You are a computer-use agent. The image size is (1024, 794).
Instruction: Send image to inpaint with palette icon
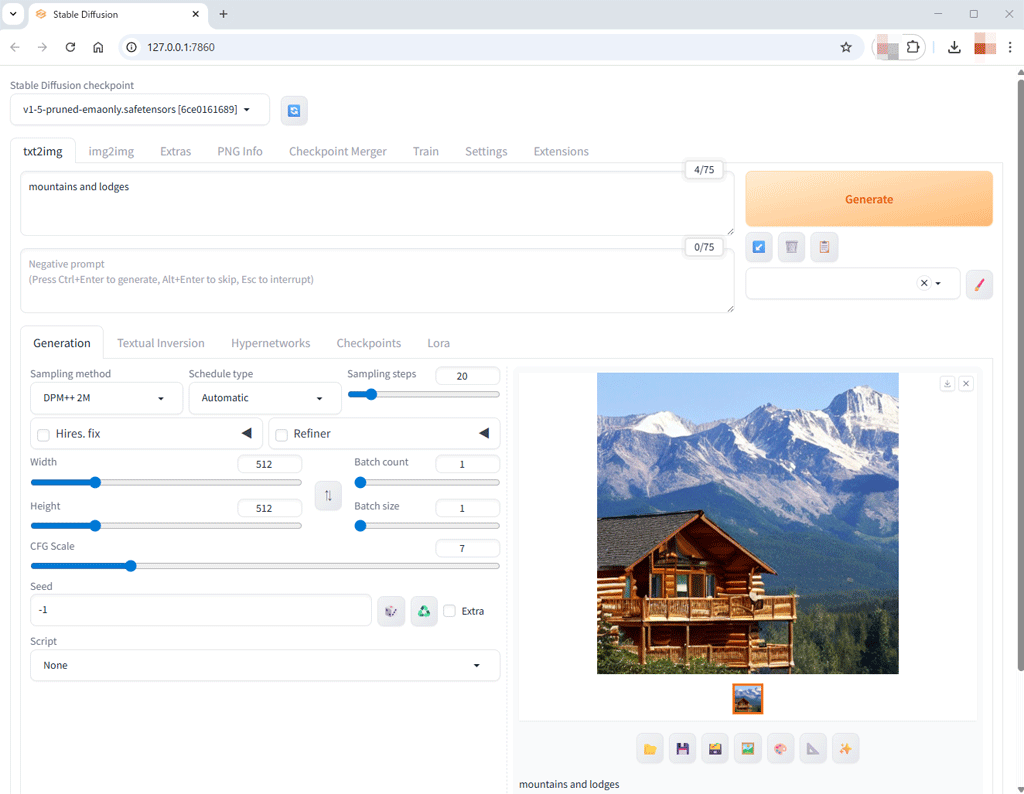(x=780, y=748)
